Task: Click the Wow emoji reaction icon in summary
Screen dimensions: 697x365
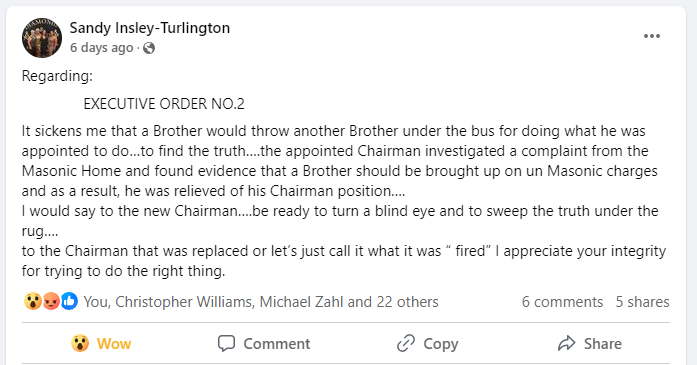Action: 33,301
